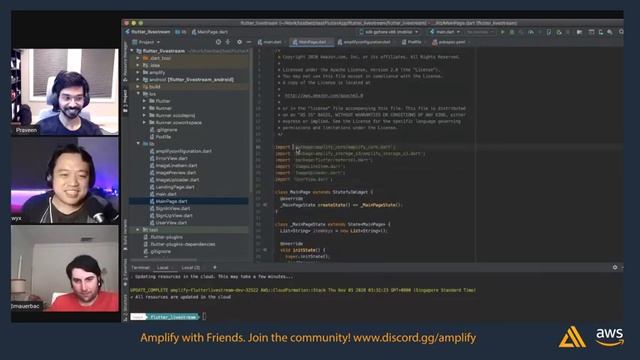Select SignInView.dart in project tree
Image resolution: width=640 pixels, height=360 pixels.
(x=173, y=209)
